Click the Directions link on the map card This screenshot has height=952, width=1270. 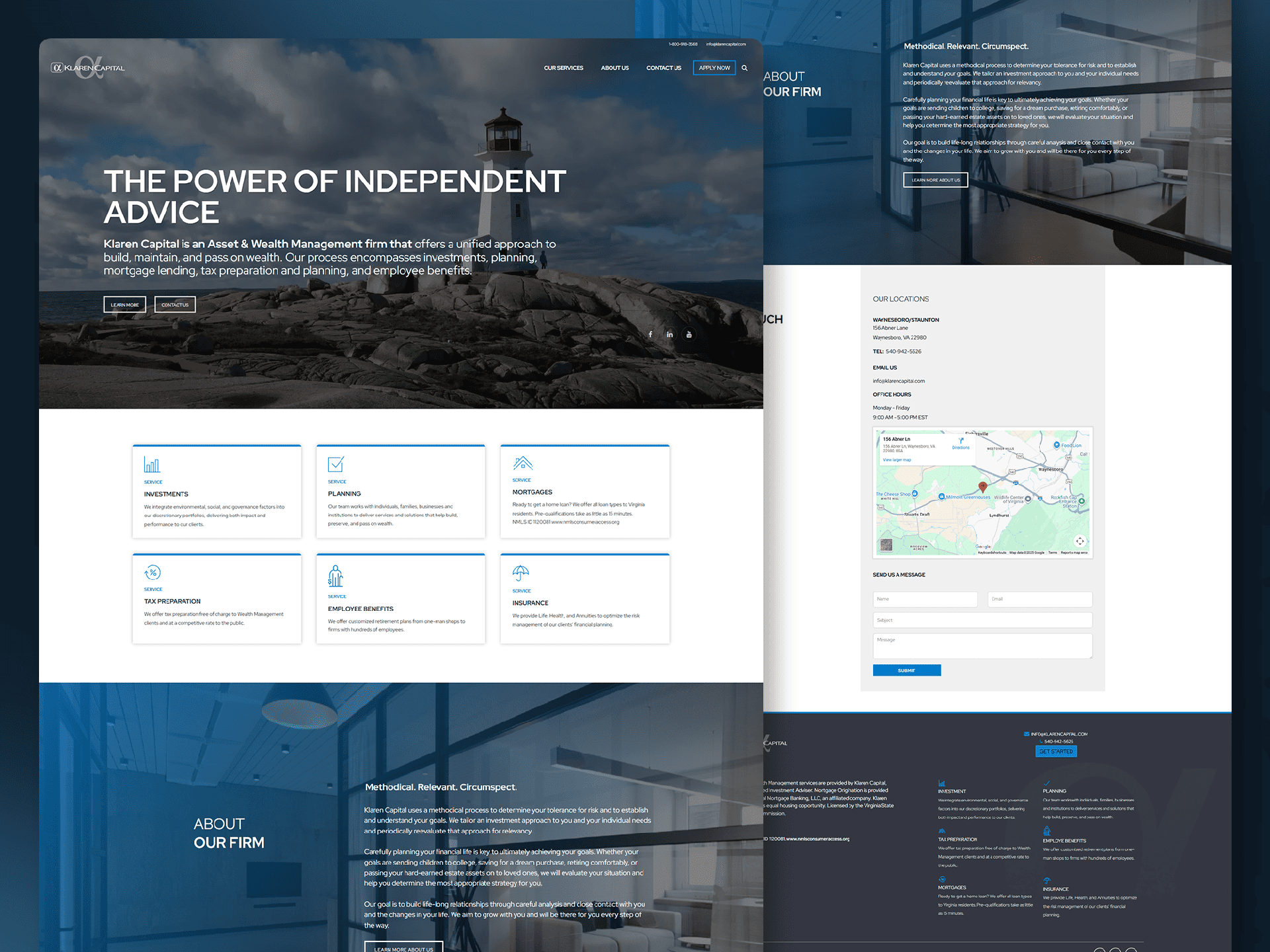(961, 448)
